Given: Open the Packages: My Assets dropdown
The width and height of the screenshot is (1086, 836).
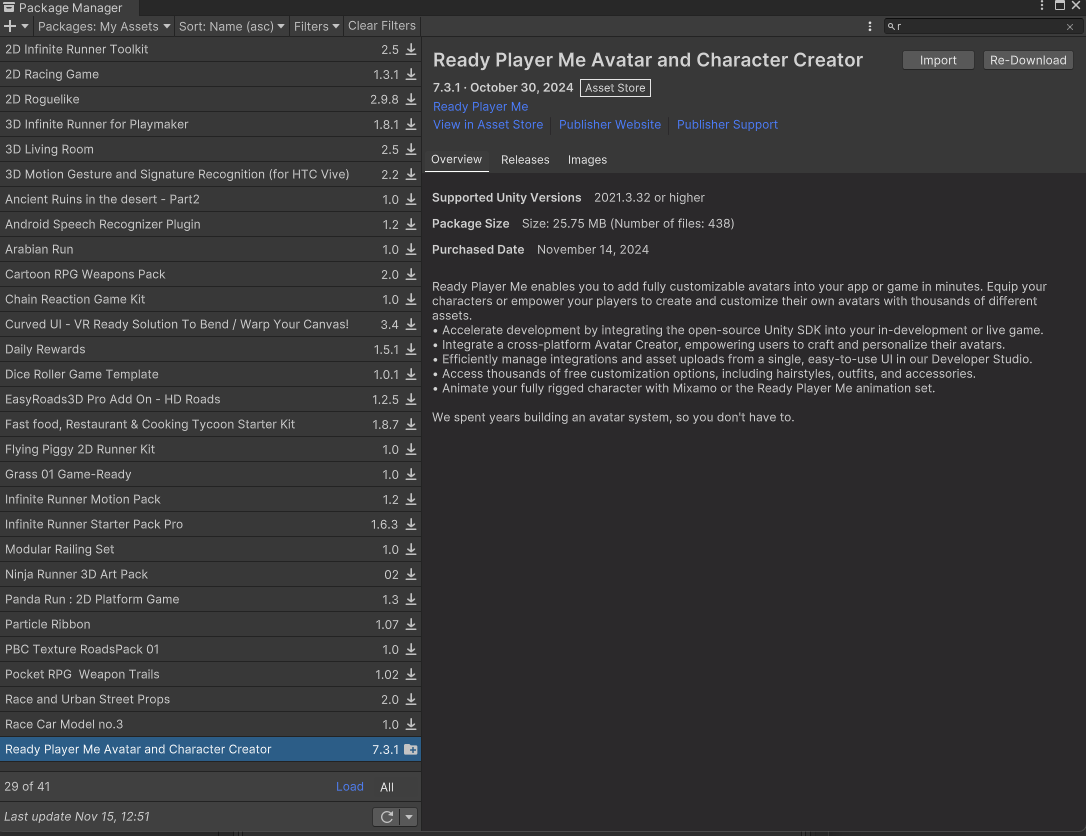Looking at the screenshot, I should [x=104, y=26].
